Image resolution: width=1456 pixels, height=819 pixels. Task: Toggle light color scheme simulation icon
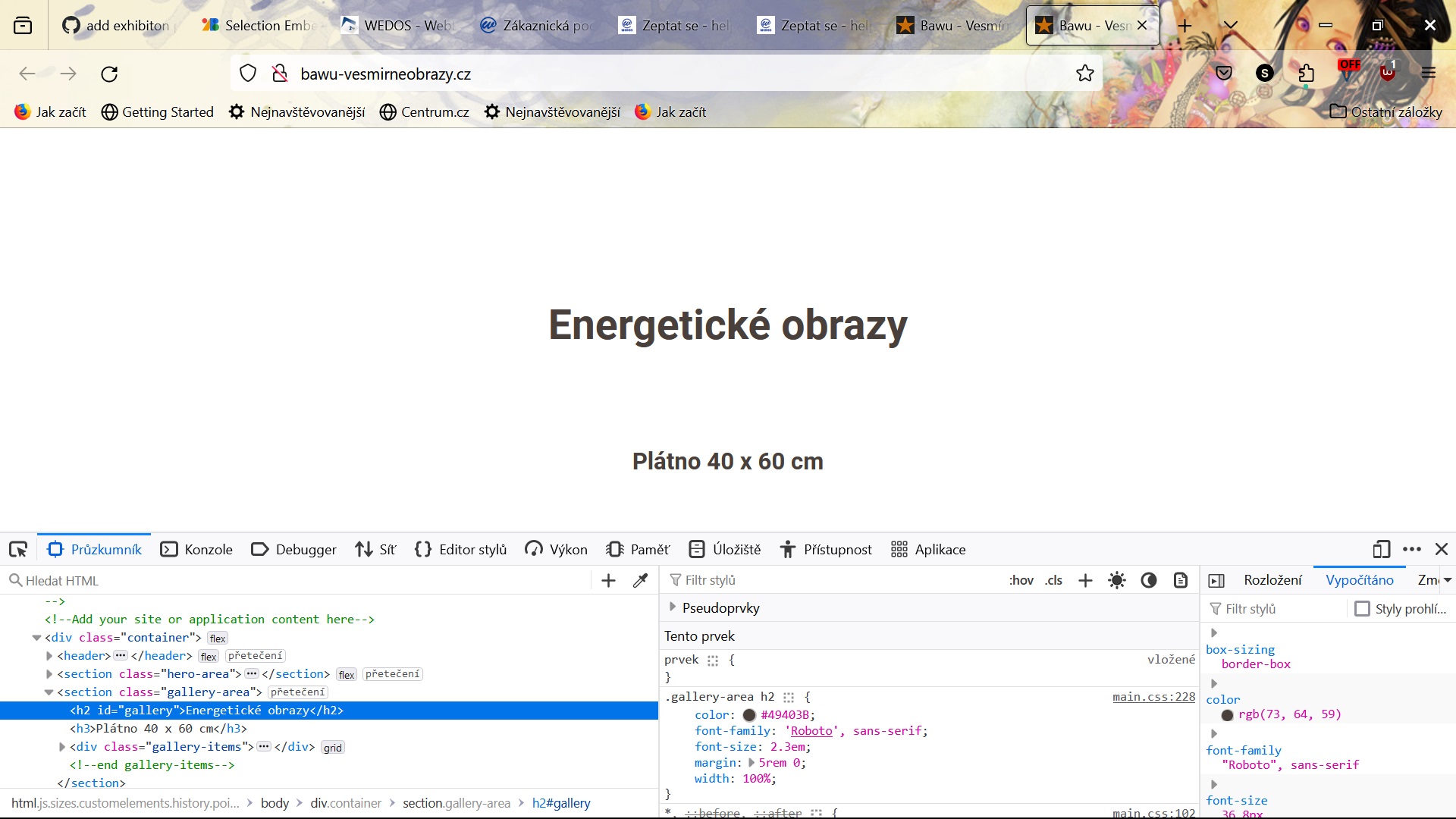[x=1116, y=580]
